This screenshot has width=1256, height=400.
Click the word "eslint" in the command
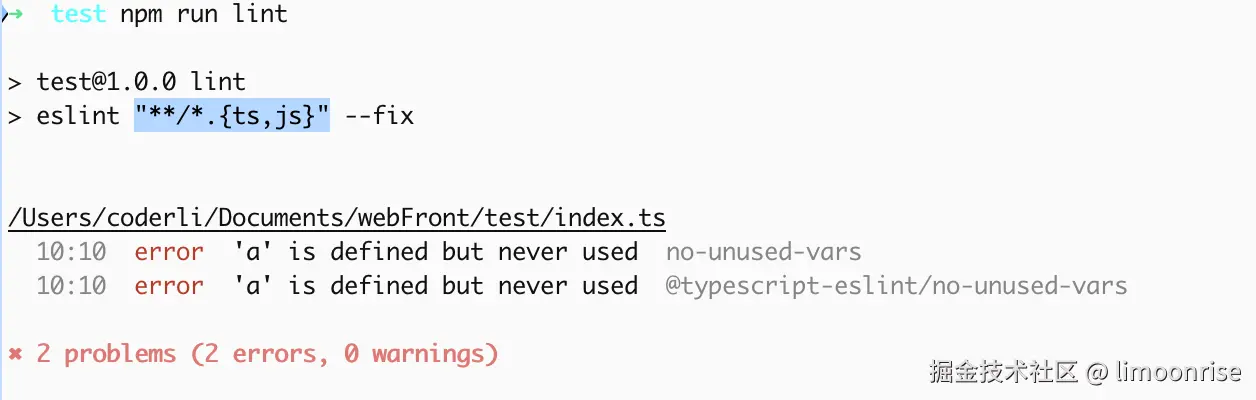tap(78, 116)
